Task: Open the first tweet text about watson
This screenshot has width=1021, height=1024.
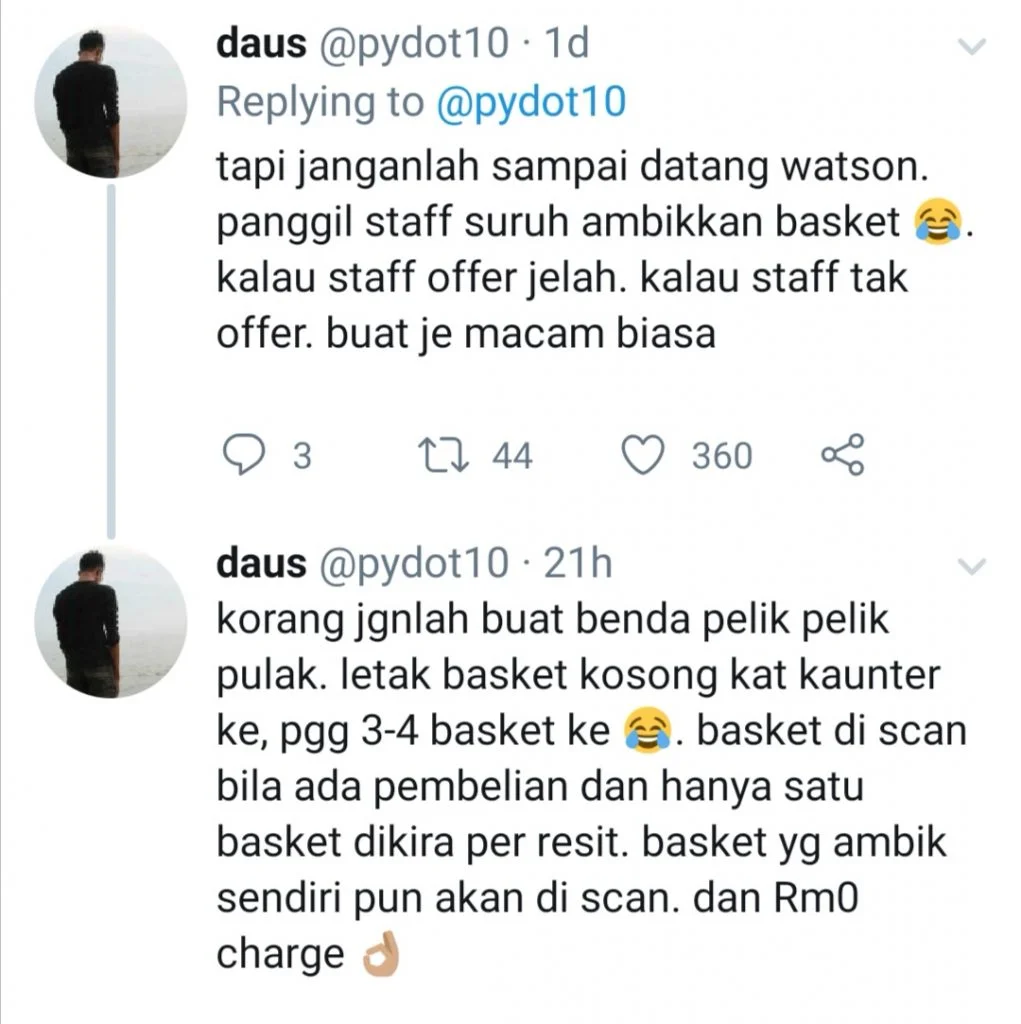Action: 594,249
